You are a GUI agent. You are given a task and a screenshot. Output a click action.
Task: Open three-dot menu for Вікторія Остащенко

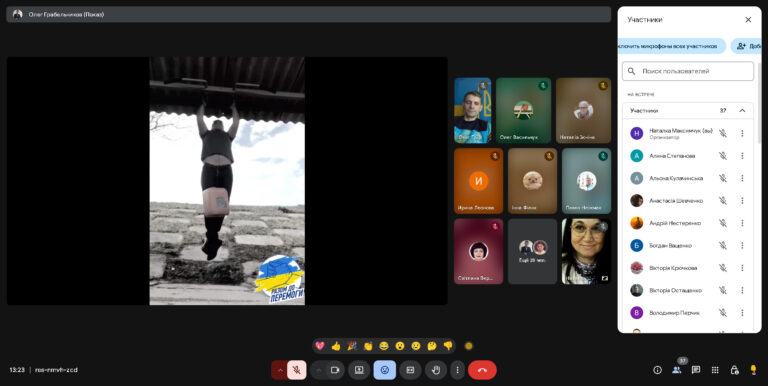[x=742, y=290]
